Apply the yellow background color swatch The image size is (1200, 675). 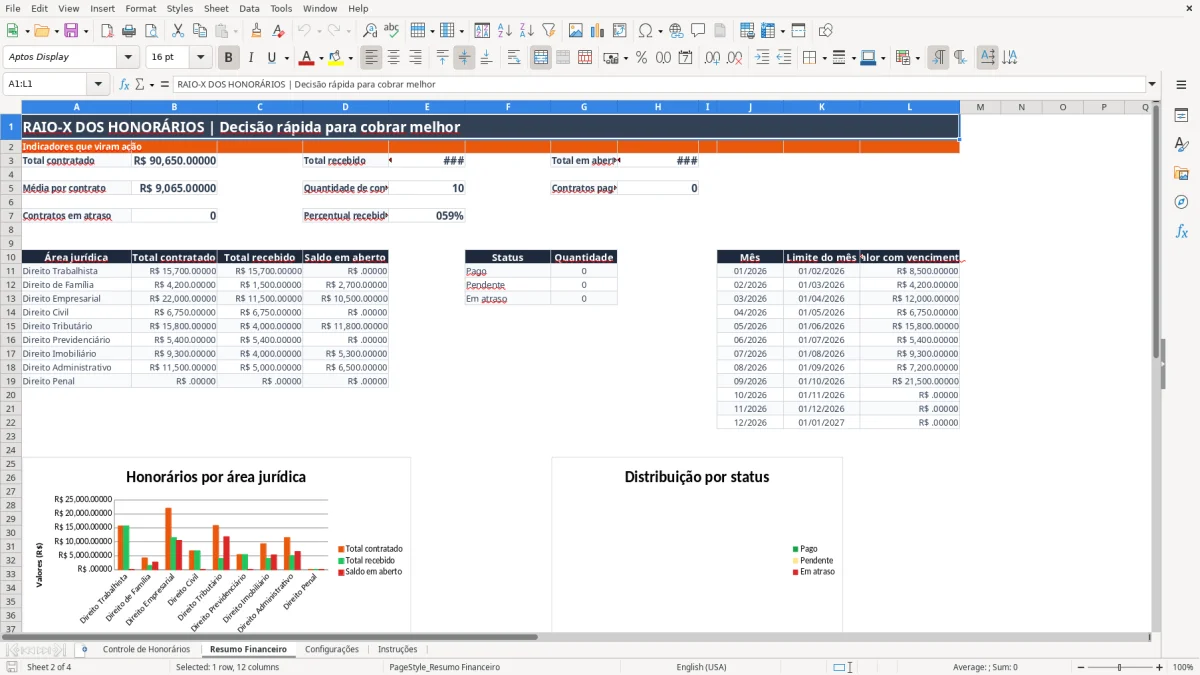click(337, 57)
